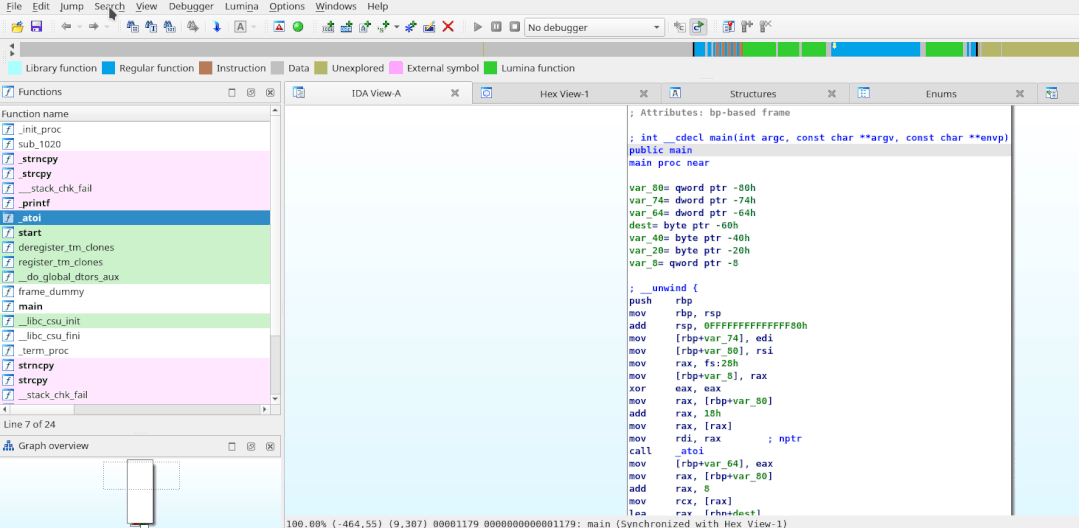The height and width of the screenshot is (528, 1079).
Task: Expand the forward arrow history dropdown
Action: (107, 26)
